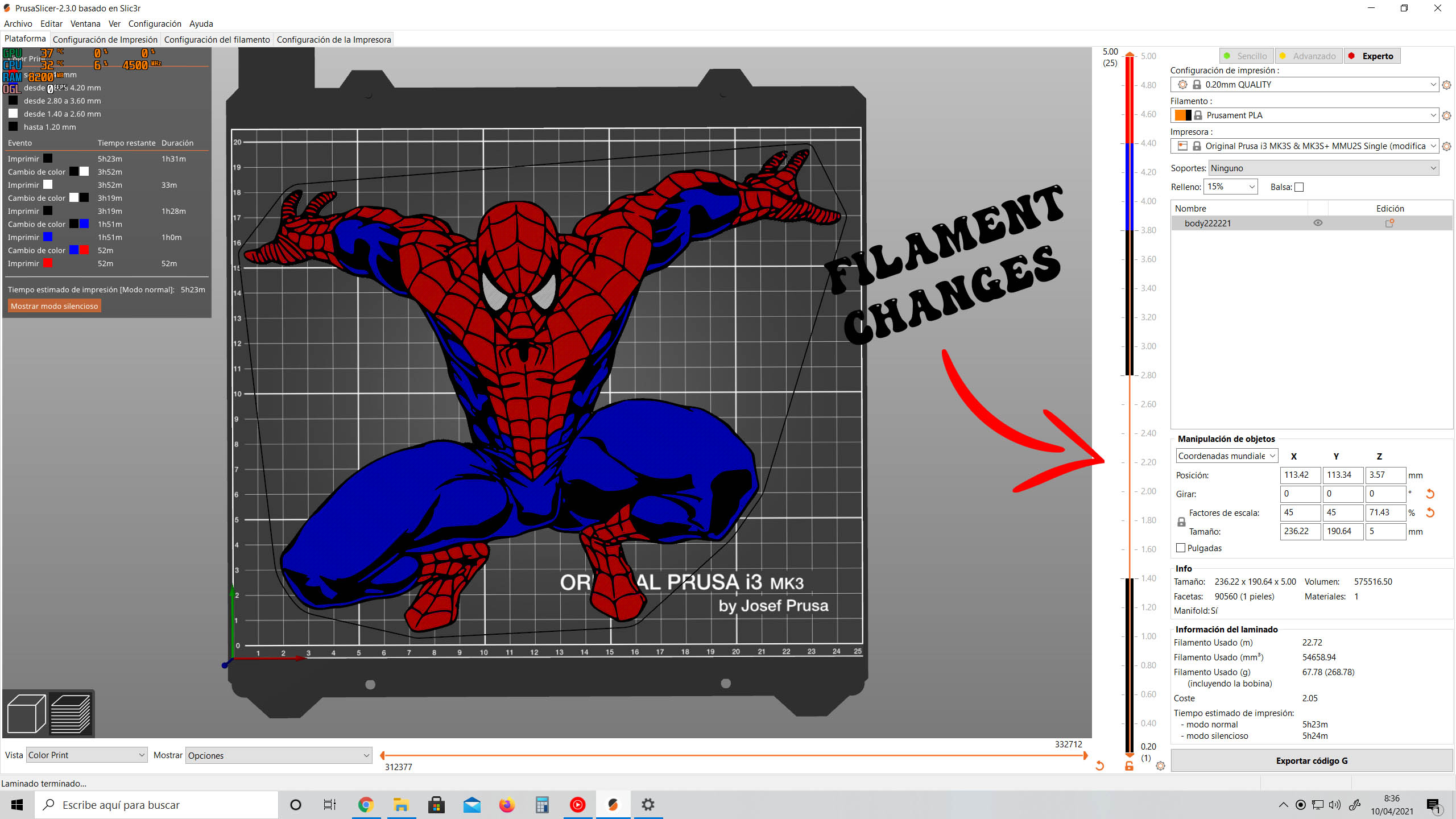The width and height of the screenshot is (1456, 819).
Task: Open the Impresora printer dropdown
Action: [x=1305, y=146]
